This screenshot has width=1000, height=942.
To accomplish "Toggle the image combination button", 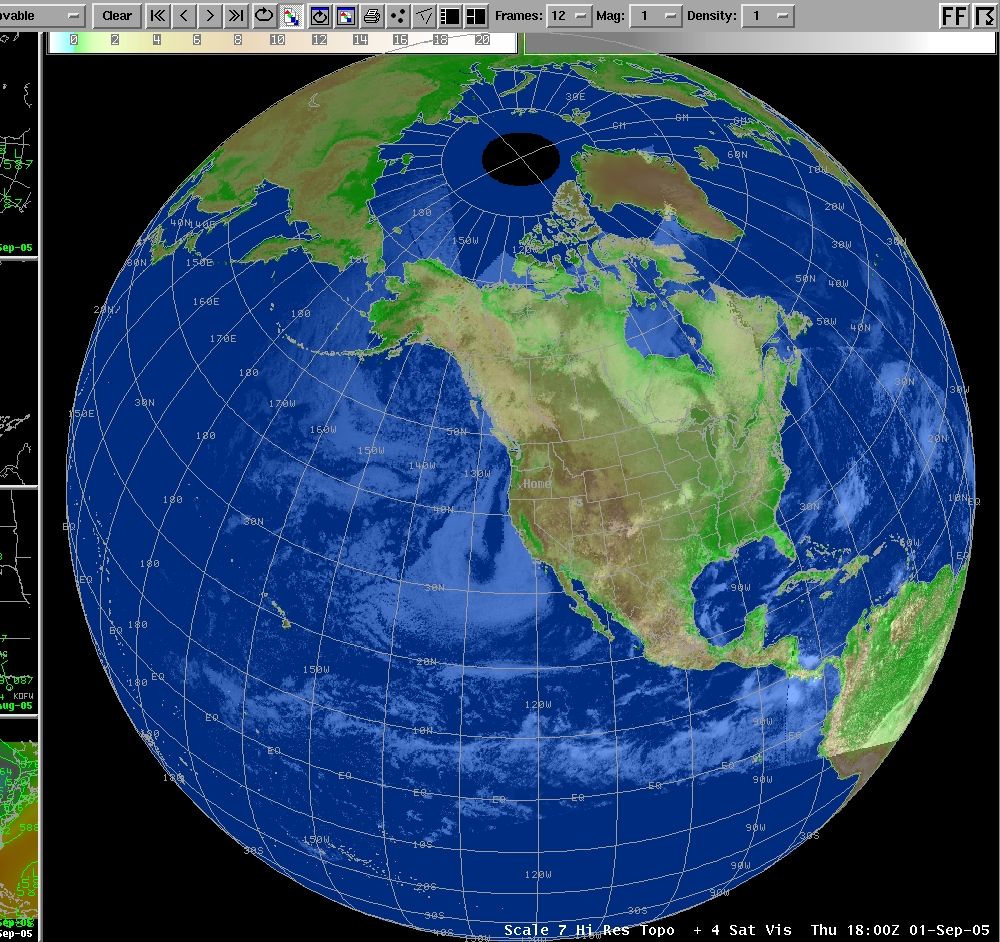I will point(291,16).
